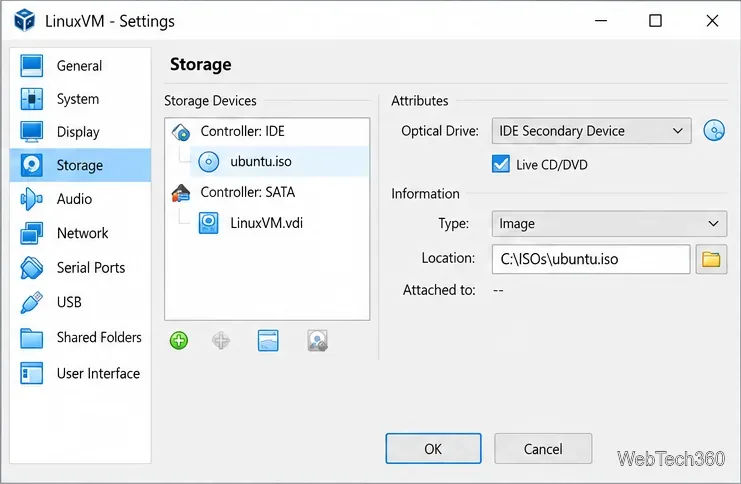
Task: Click the User Interface window icon
Action: pos(32,373)
